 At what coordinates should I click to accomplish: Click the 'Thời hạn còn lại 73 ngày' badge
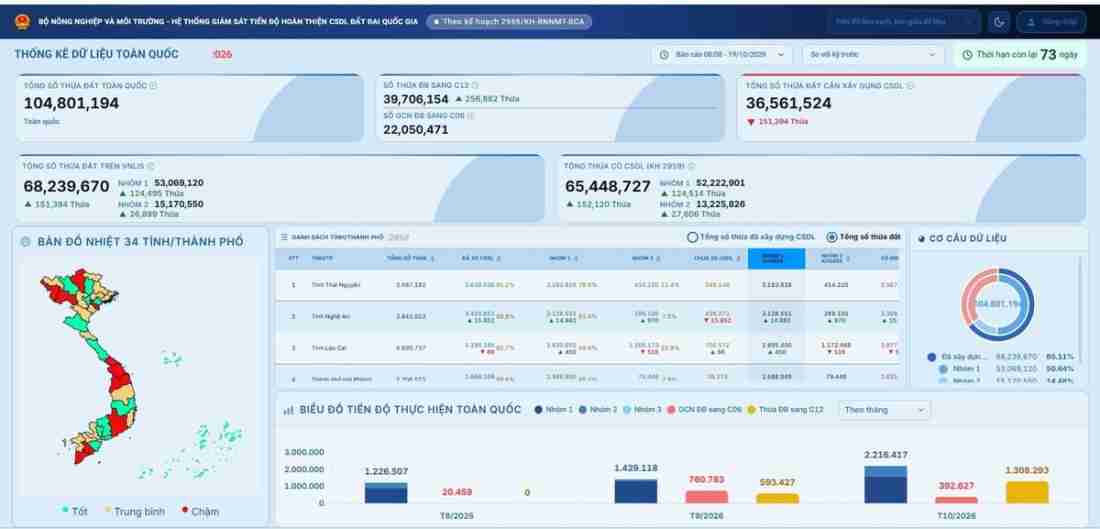(x=1020, y=55)
